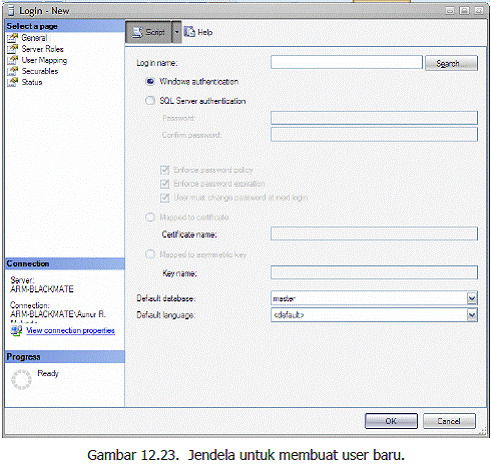Open the Default database dropdown
The width and height of the screenshot is (491, 474).
[472, 298]
